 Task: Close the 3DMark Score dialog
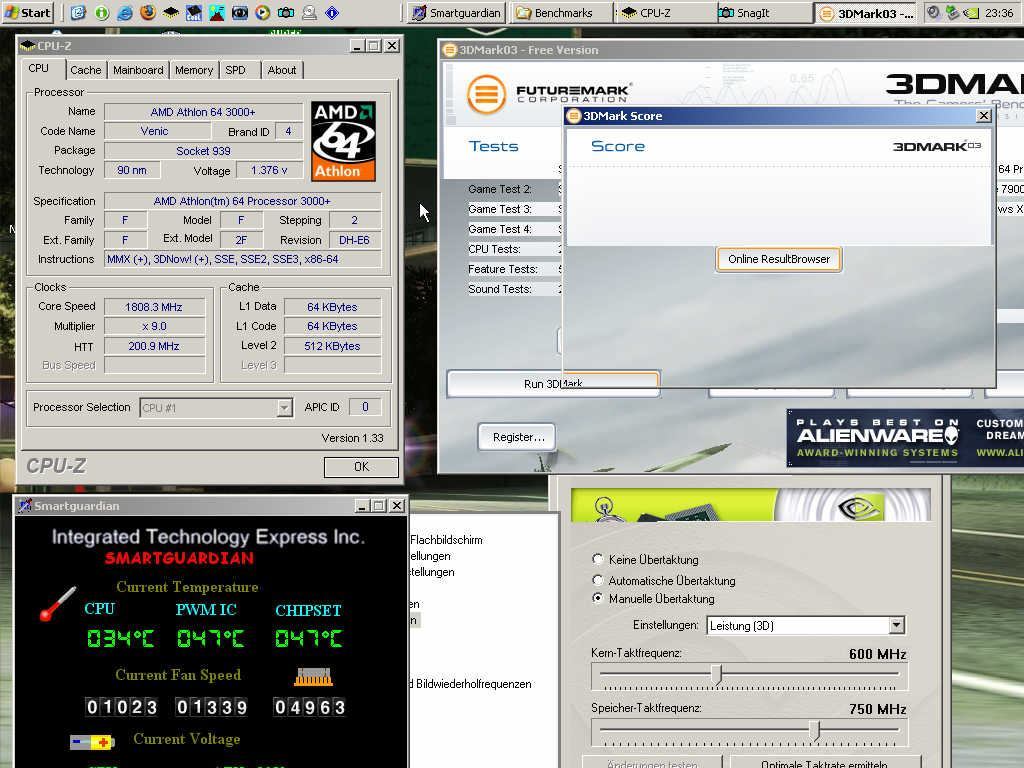[984, 116]
